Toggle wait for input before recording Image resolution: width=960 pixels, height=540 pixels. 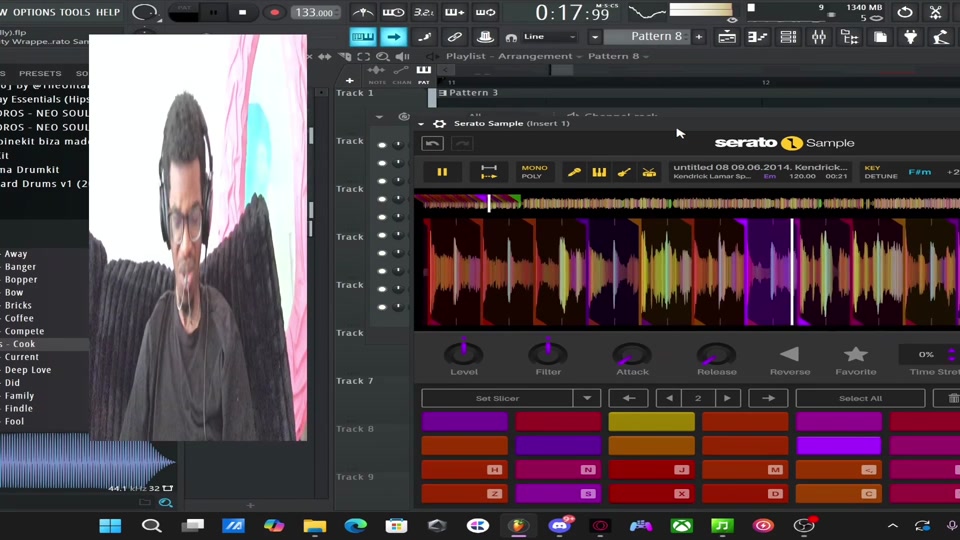(393, 12)
